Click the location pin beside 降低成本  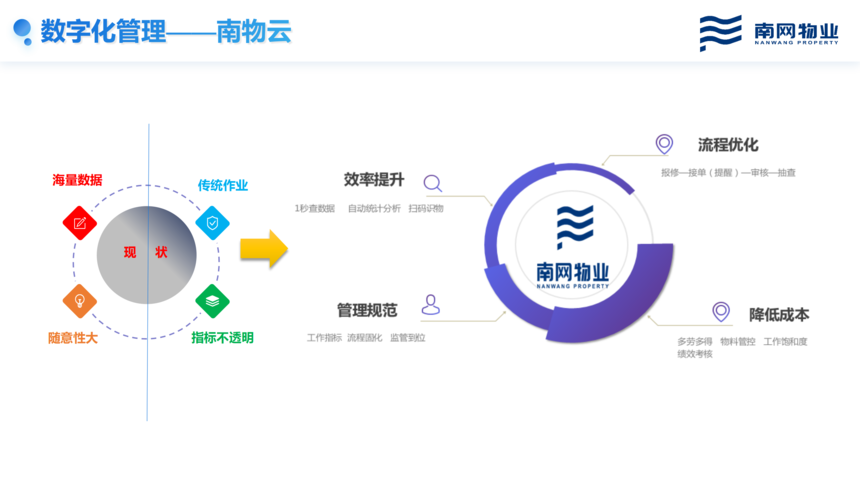pos(721,312)
